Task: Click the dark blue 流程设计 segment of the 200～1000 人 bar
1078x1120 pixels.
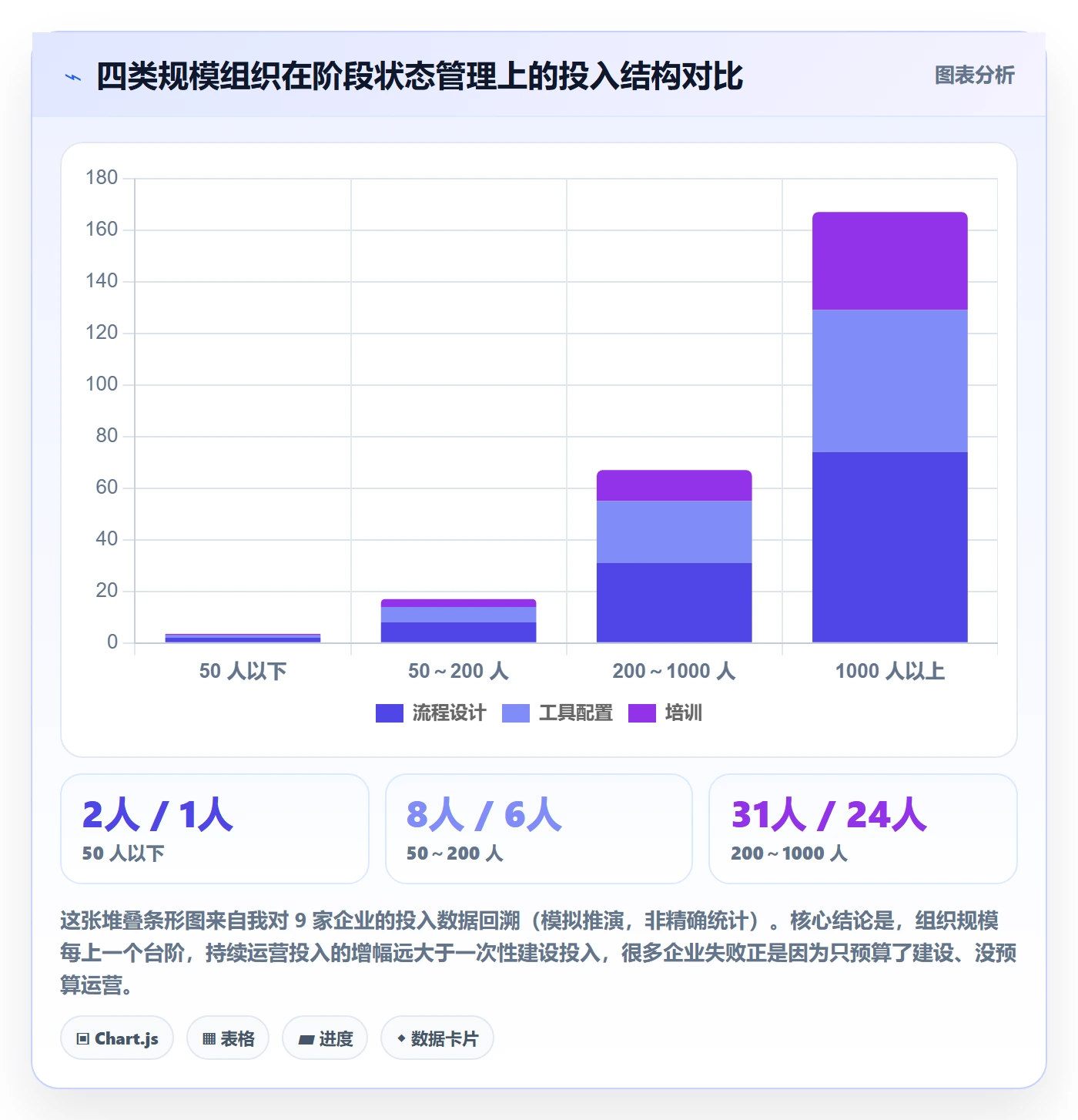Action: 675,602
